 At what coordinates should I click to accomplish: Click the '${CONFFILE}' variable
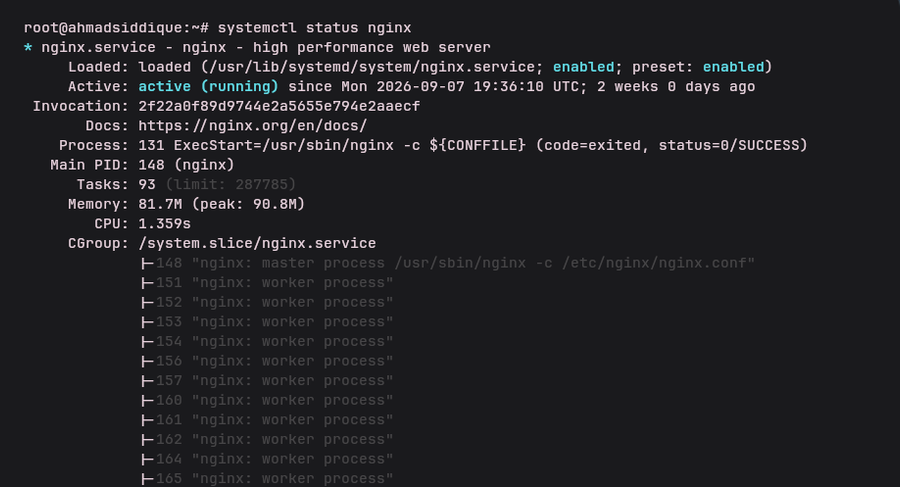pyautogui.click(x=478, y=145)
